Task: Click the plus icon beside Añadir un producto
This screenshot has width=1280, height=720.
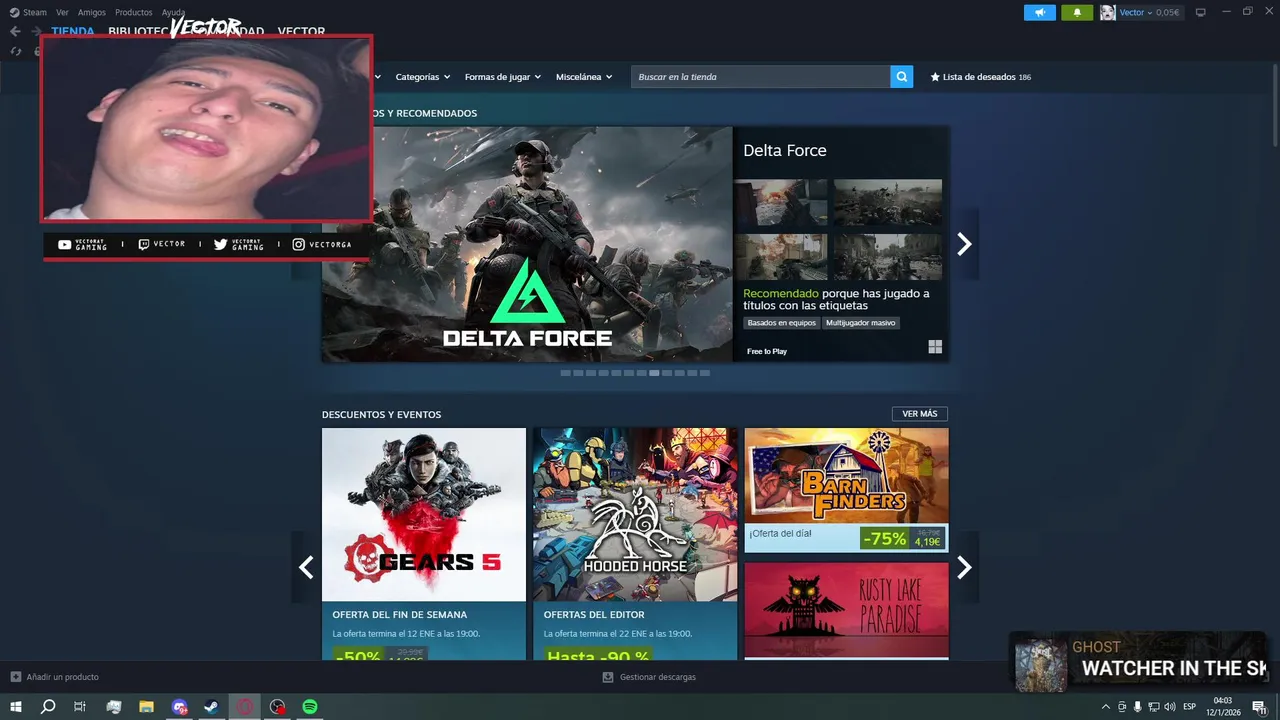Action: click(16, 677)
